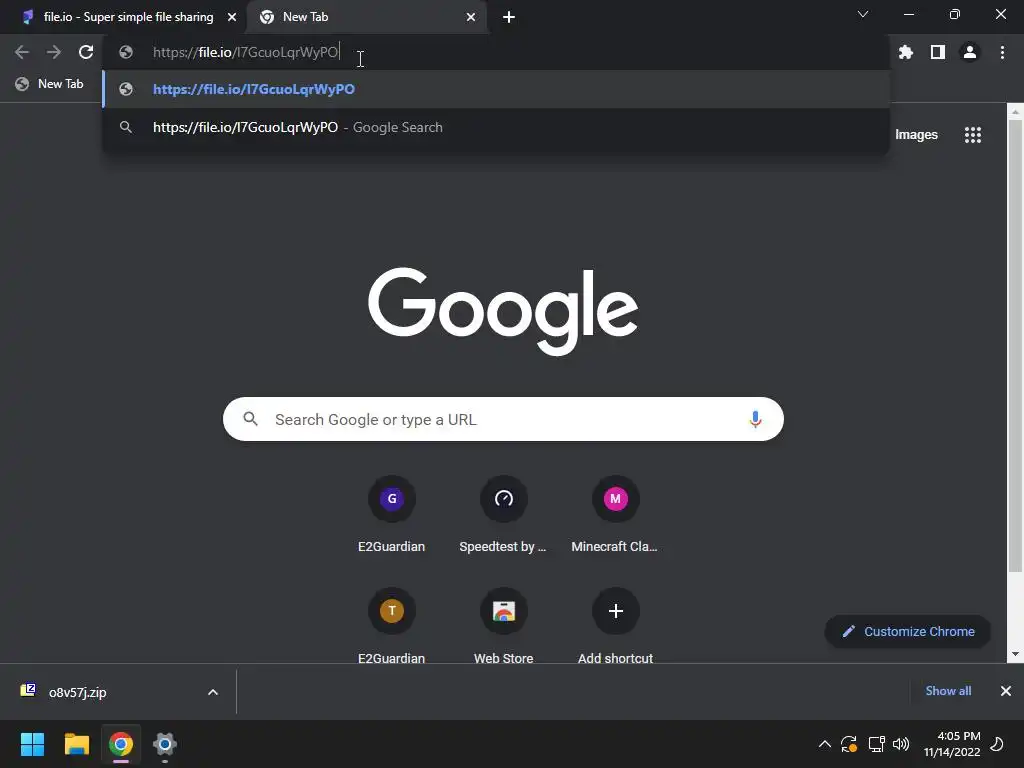
Task: Open the Chrome profile icon
Action: (x=970, y=52)
